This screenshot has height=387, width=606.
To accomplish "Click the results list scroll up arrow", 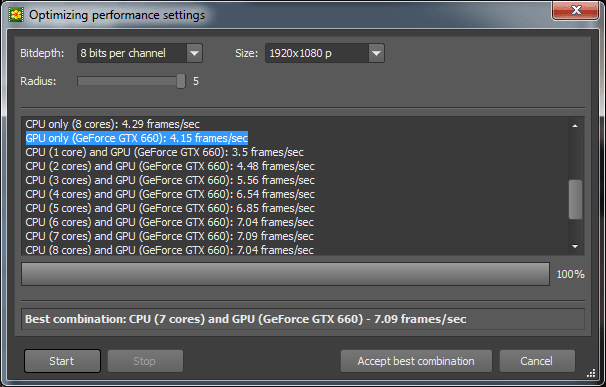I will tap(575, 126).
